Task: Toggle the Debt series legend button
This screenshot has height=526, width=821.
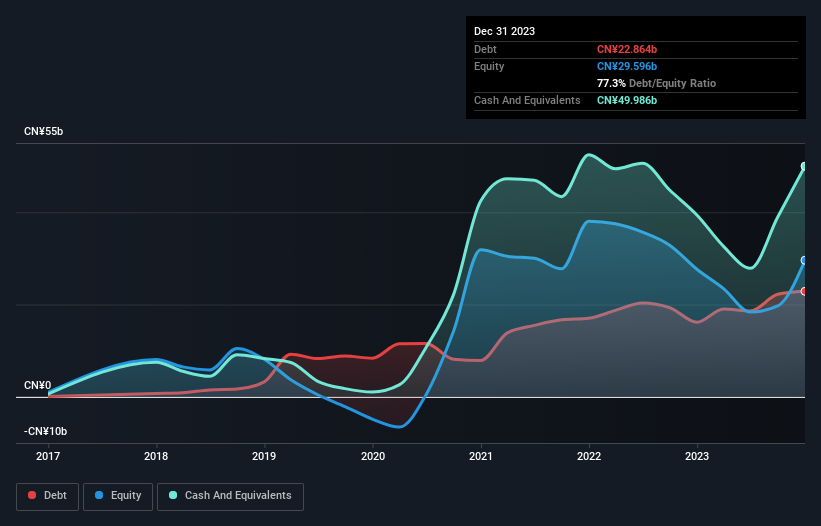Action: click(x=47, y=496)
